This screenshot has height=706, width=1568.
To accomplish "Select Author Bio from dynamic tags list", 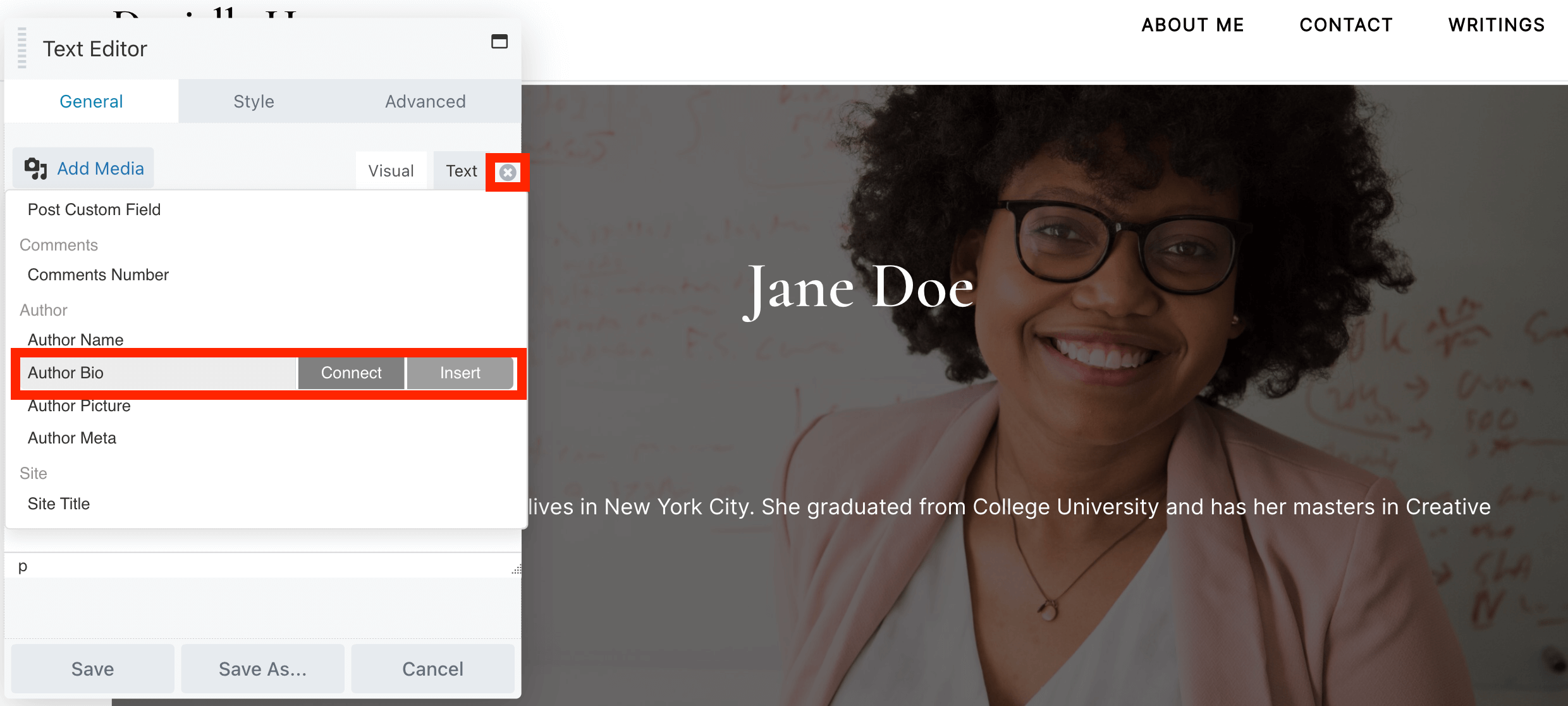I will 154,372.
